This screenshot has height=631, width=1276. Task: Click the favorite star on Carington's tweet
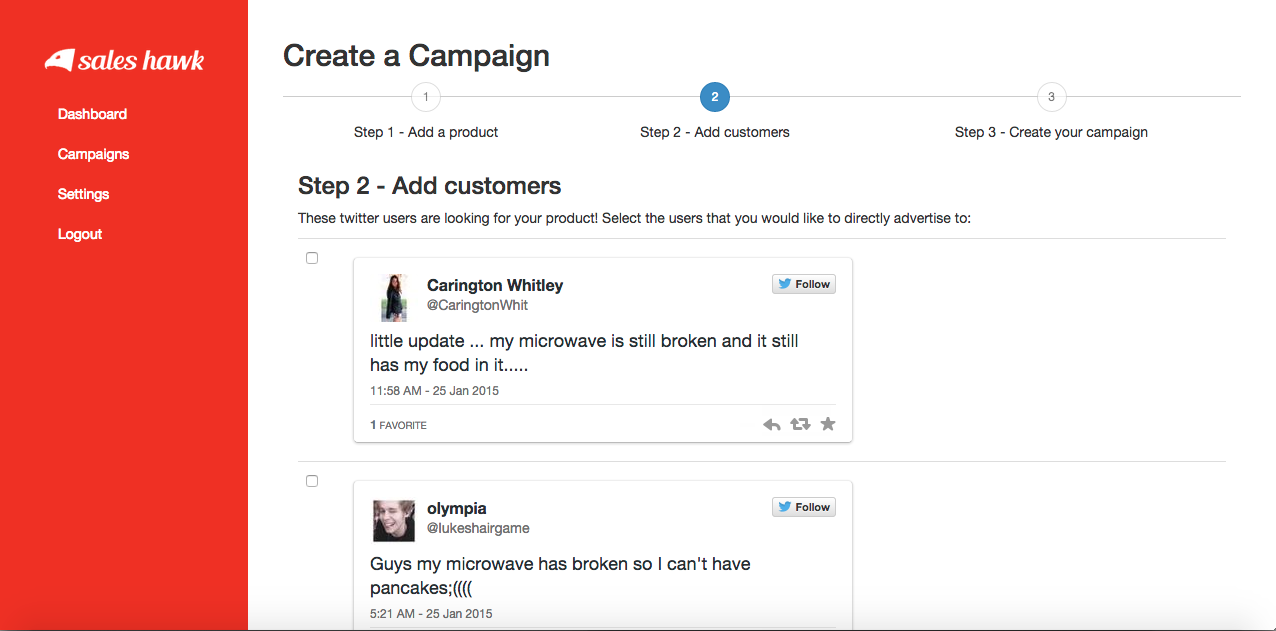pyautogui.click(x=828, y=424)
